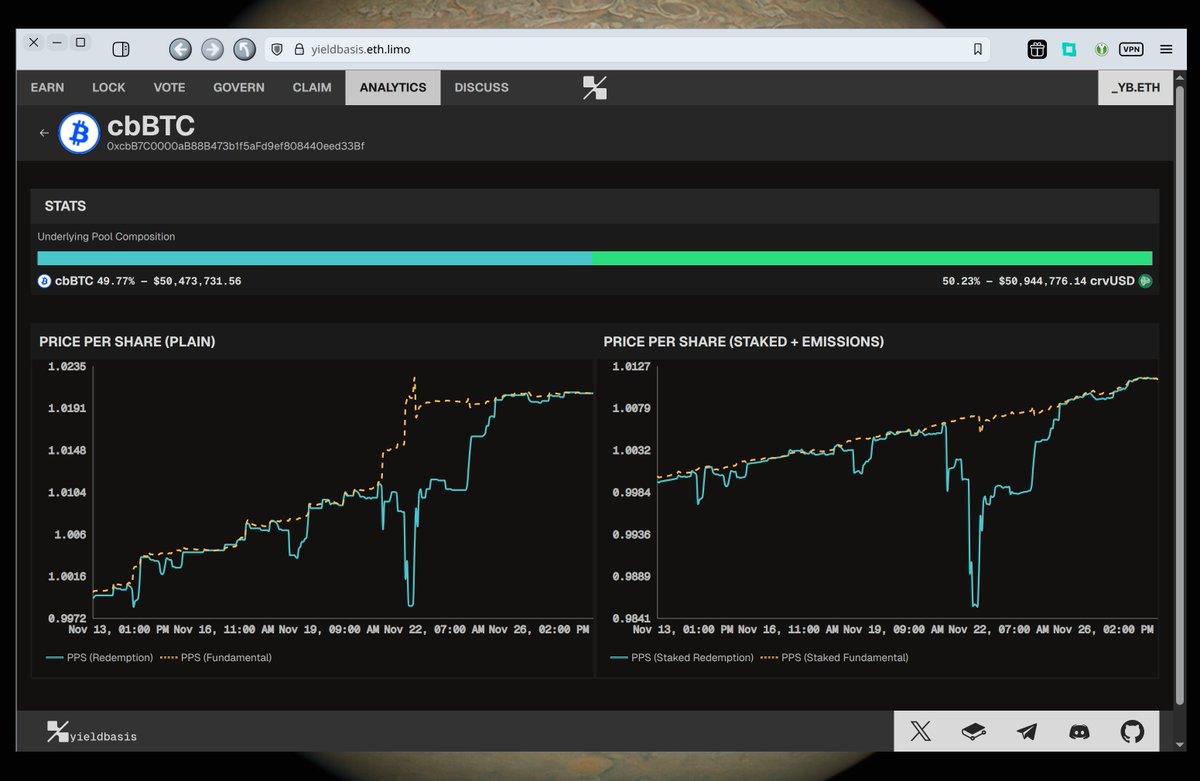Click the small cbBTC icon in pool composition

(x=44, y=281)
